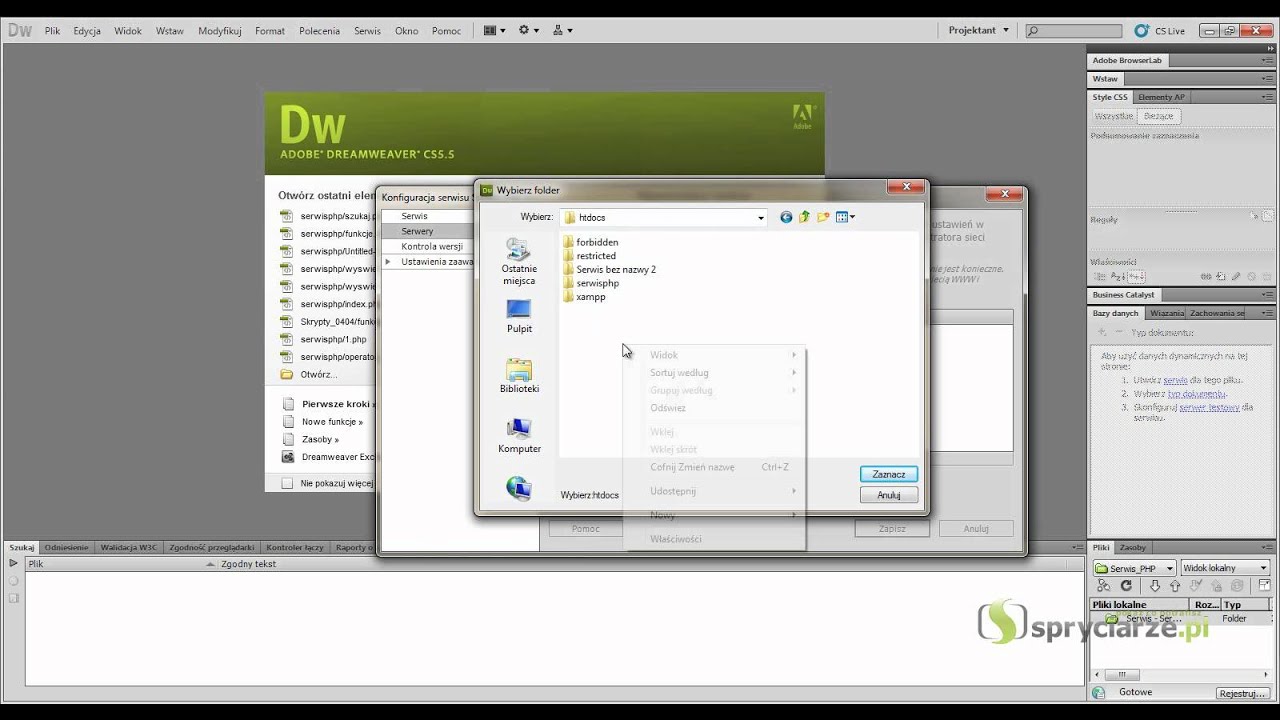Open the Projektant workspace dropdown
The height and width of the screenshot is (720, 1280).
pos(979,31)
